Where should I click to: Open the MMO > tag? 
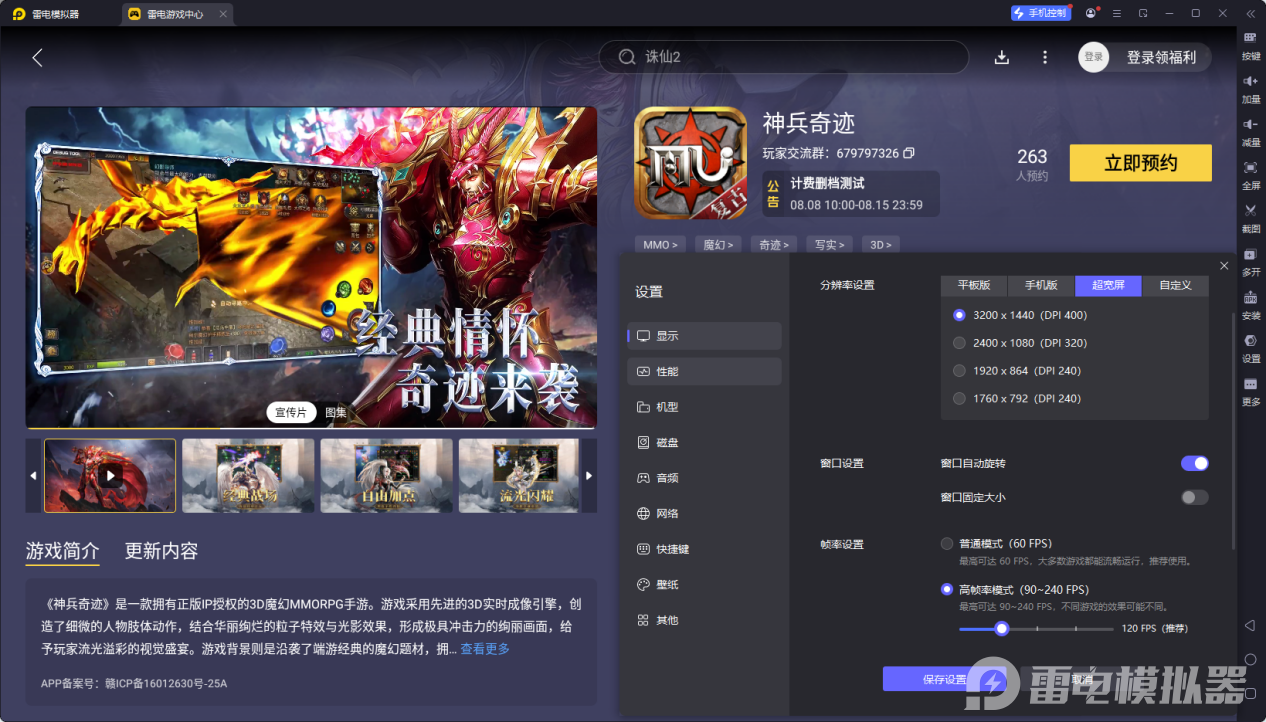click(x=660, y=244)
